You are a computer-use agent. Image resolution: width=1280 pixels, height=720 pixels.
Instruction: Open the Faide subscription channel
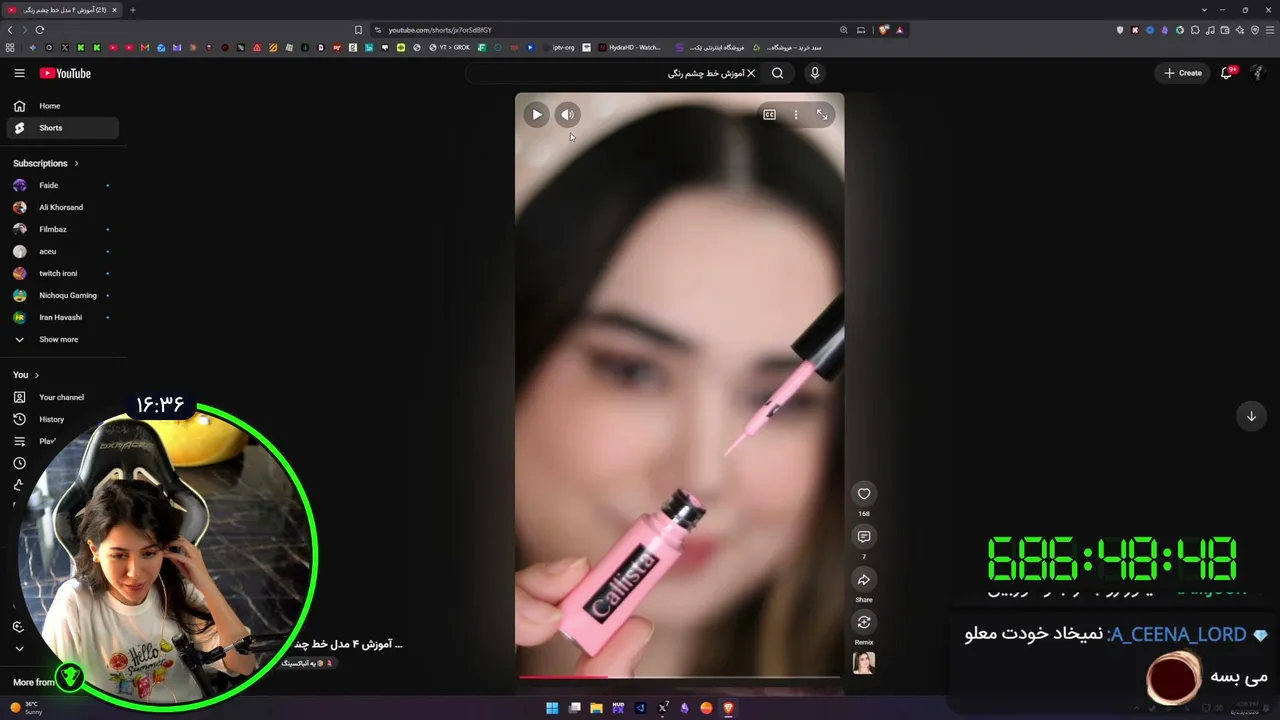pos(62,185)
